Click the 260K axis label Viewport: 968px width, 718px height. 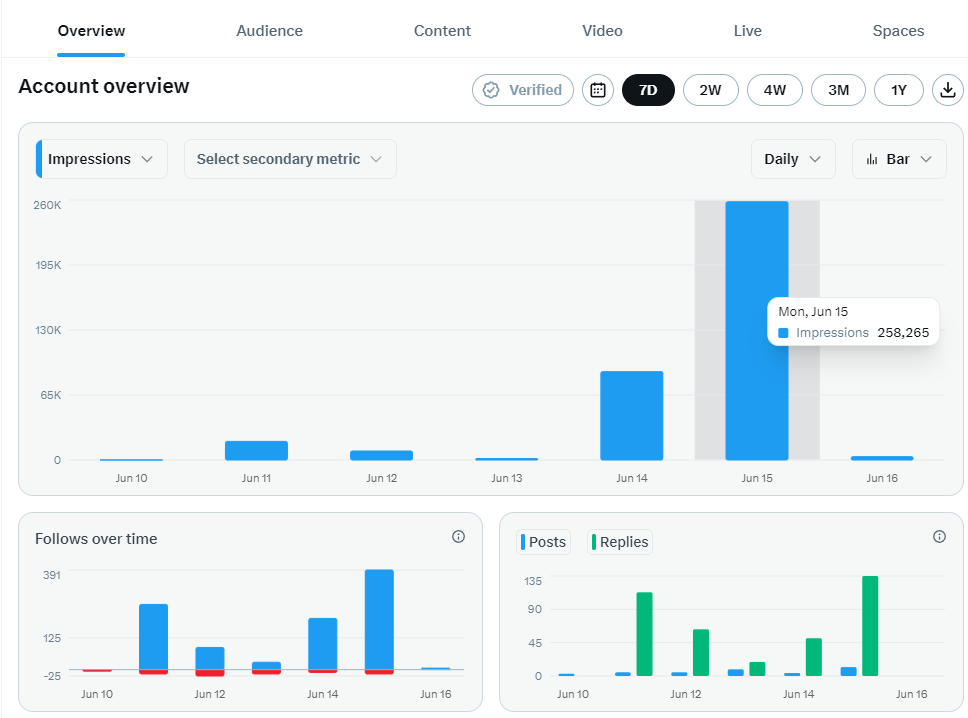pyautogui.click(x=48, y=205)
